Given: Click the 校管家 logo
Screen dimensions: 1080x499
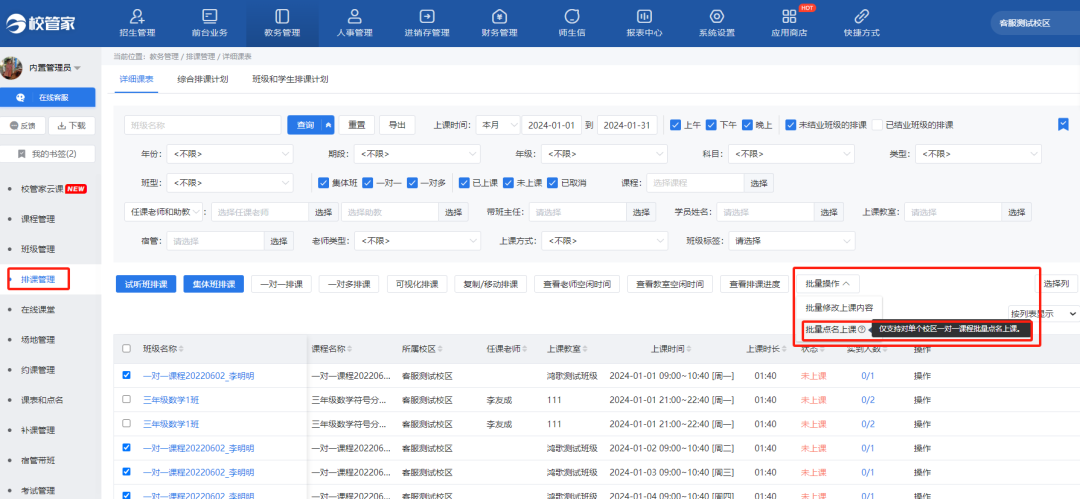Looking at the screenshot, I should coord(40,23).
